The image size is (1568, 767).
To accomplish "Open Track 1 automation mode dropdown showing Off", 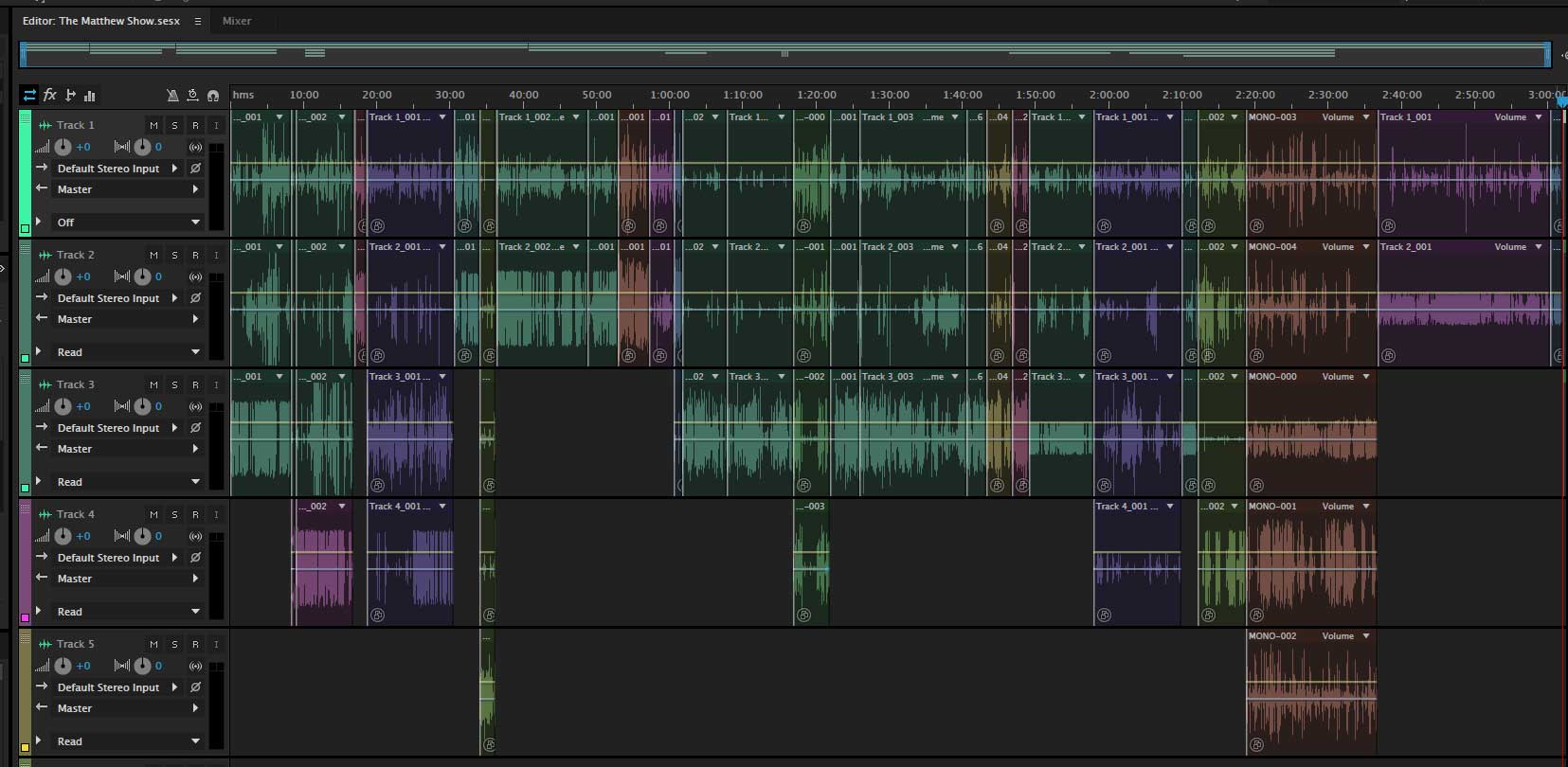I will point(128,223).
